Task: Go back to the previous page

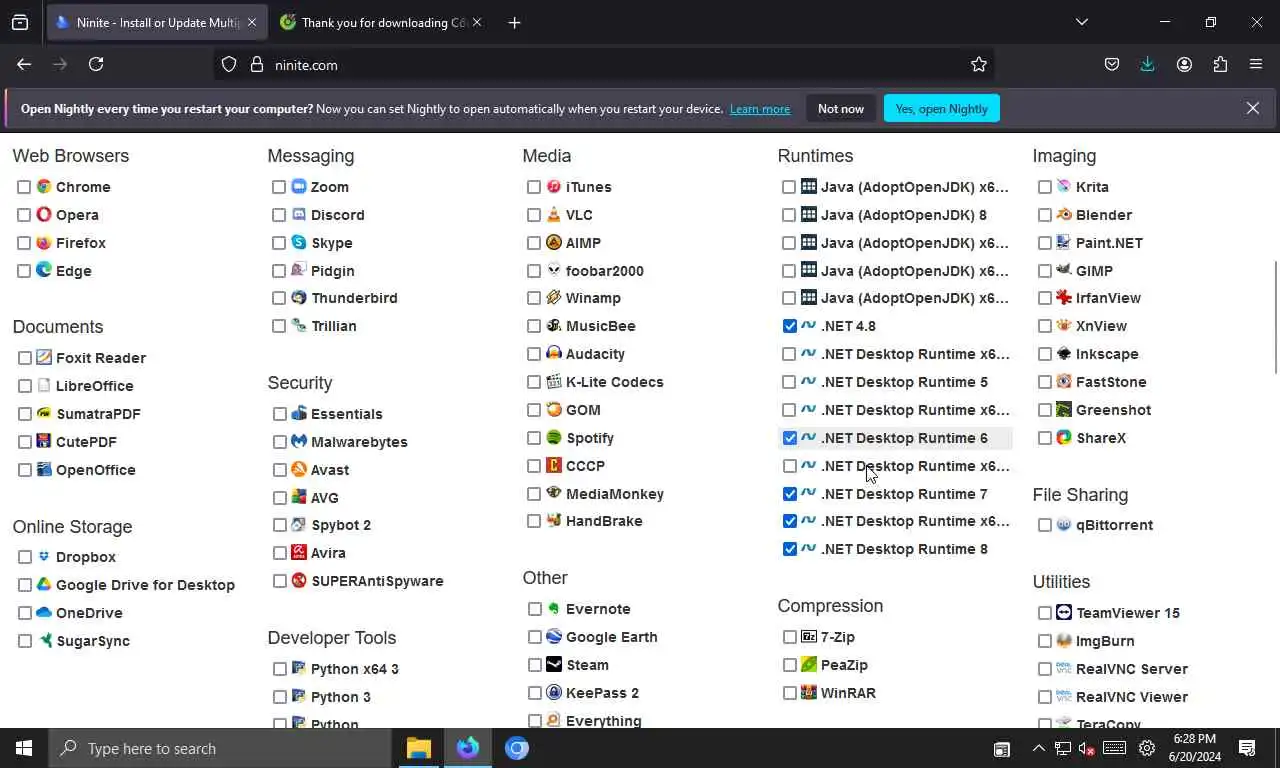Action: coord(24,64)
